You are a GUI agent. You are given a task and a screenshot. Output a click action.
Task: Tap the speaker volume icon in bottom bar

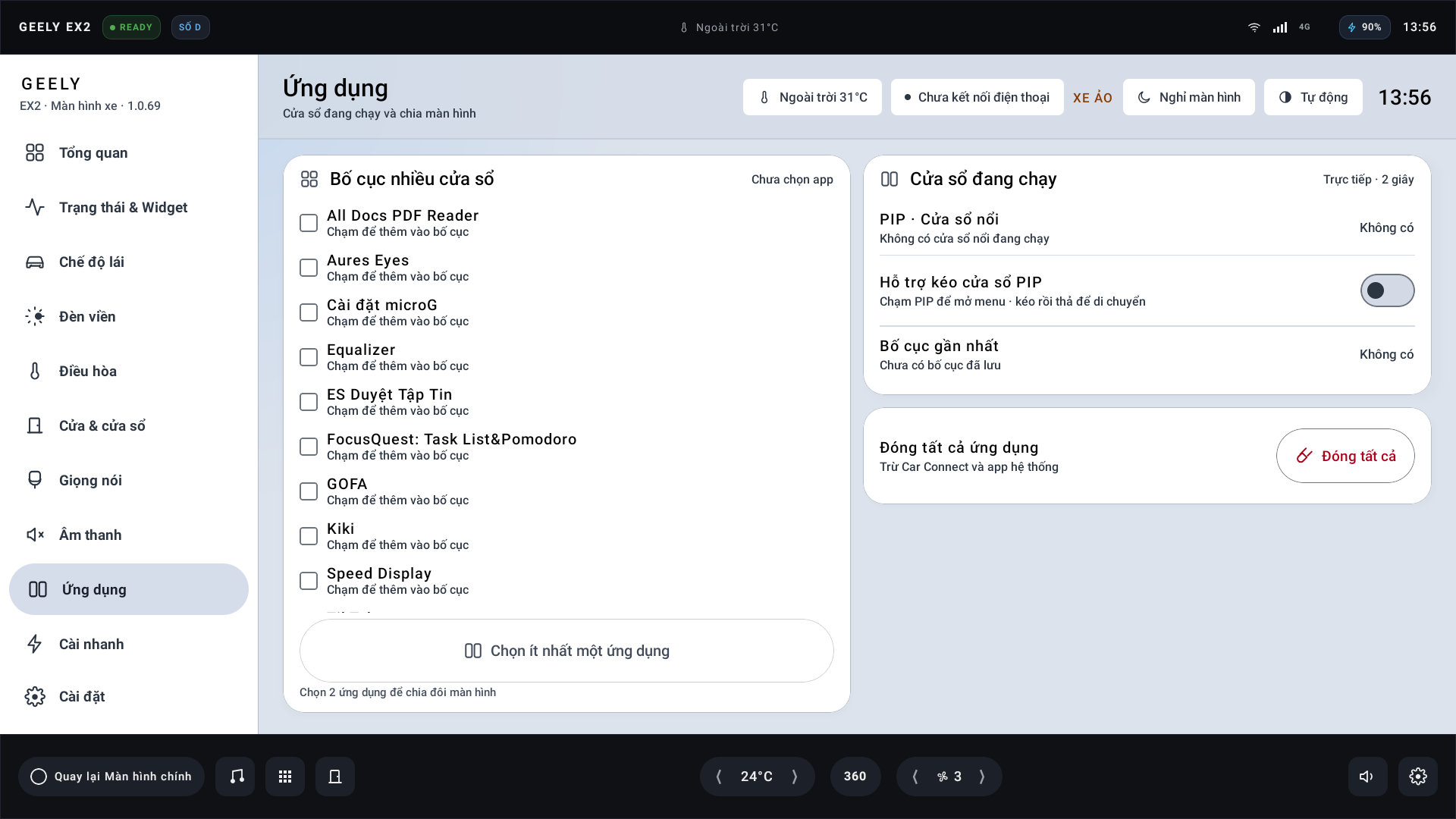coord(1368,777)
